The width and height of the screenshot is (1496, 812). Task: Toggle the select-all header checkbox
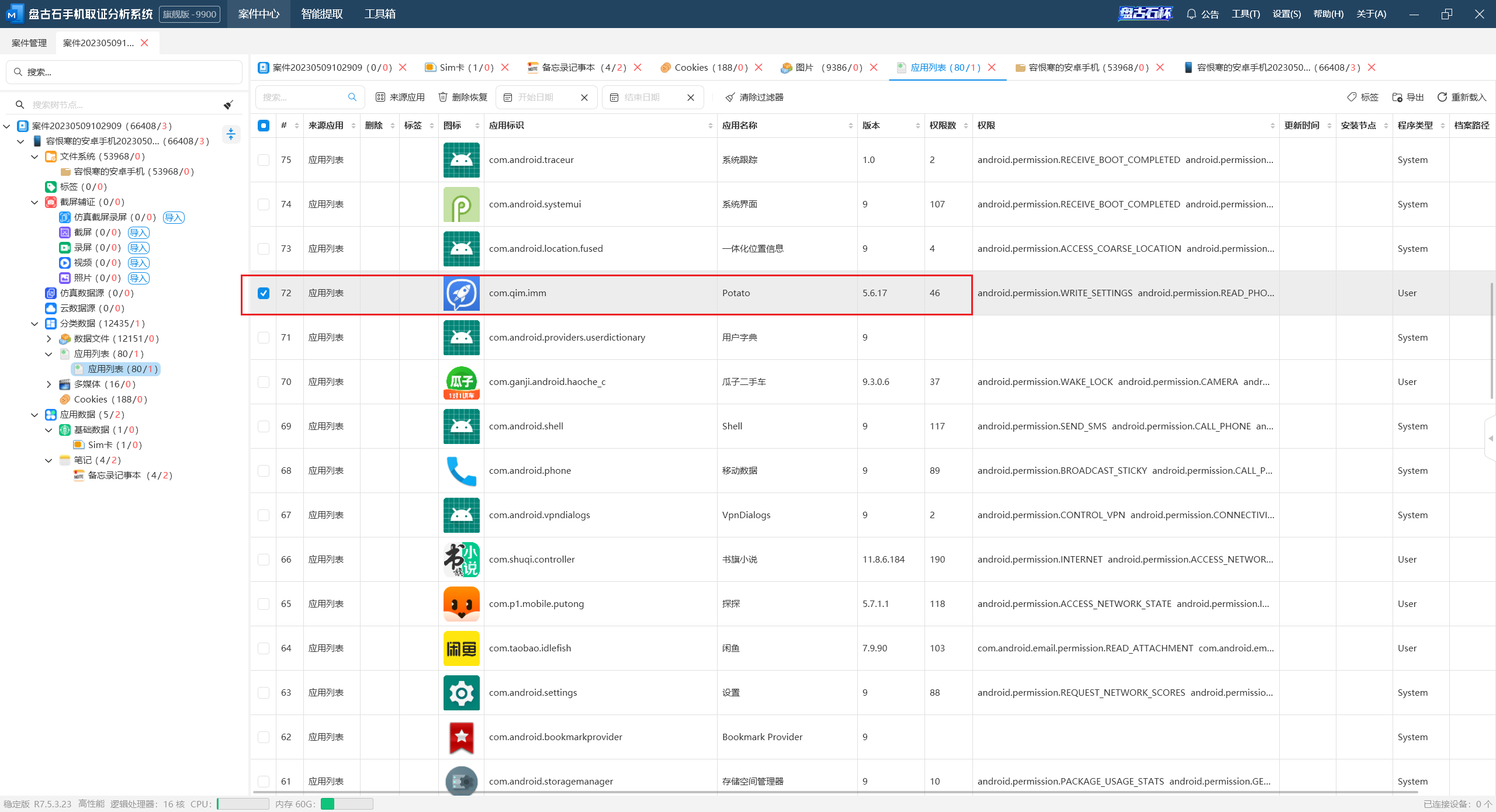264,126
